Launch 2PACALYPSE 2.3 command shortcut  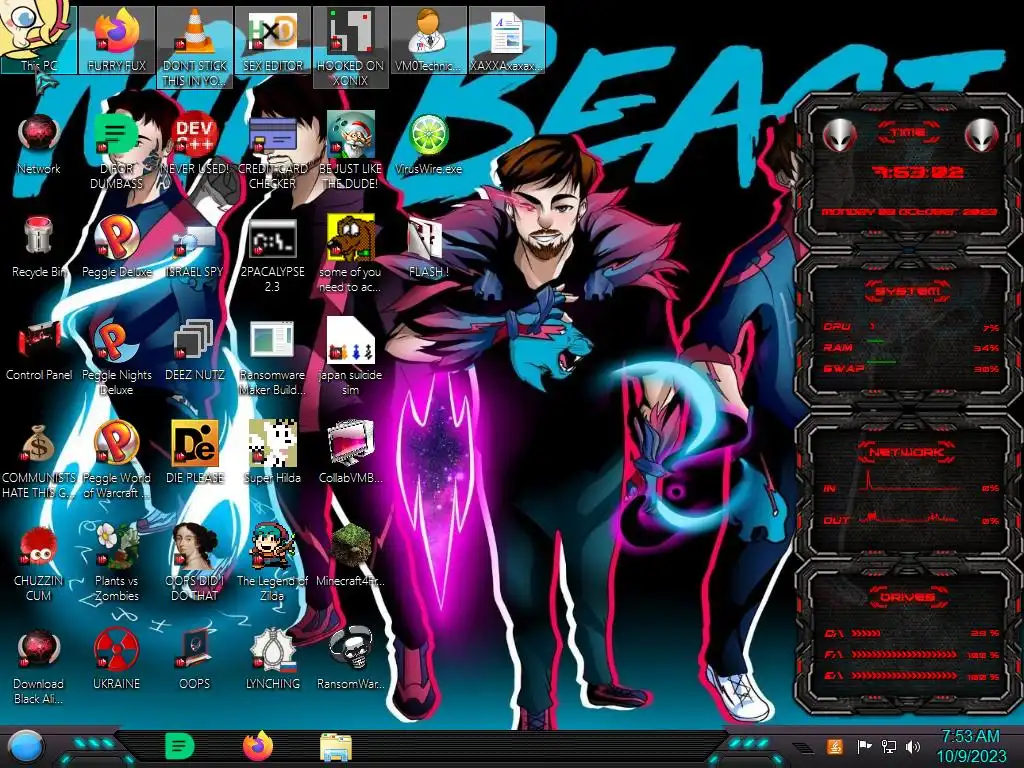273,255
